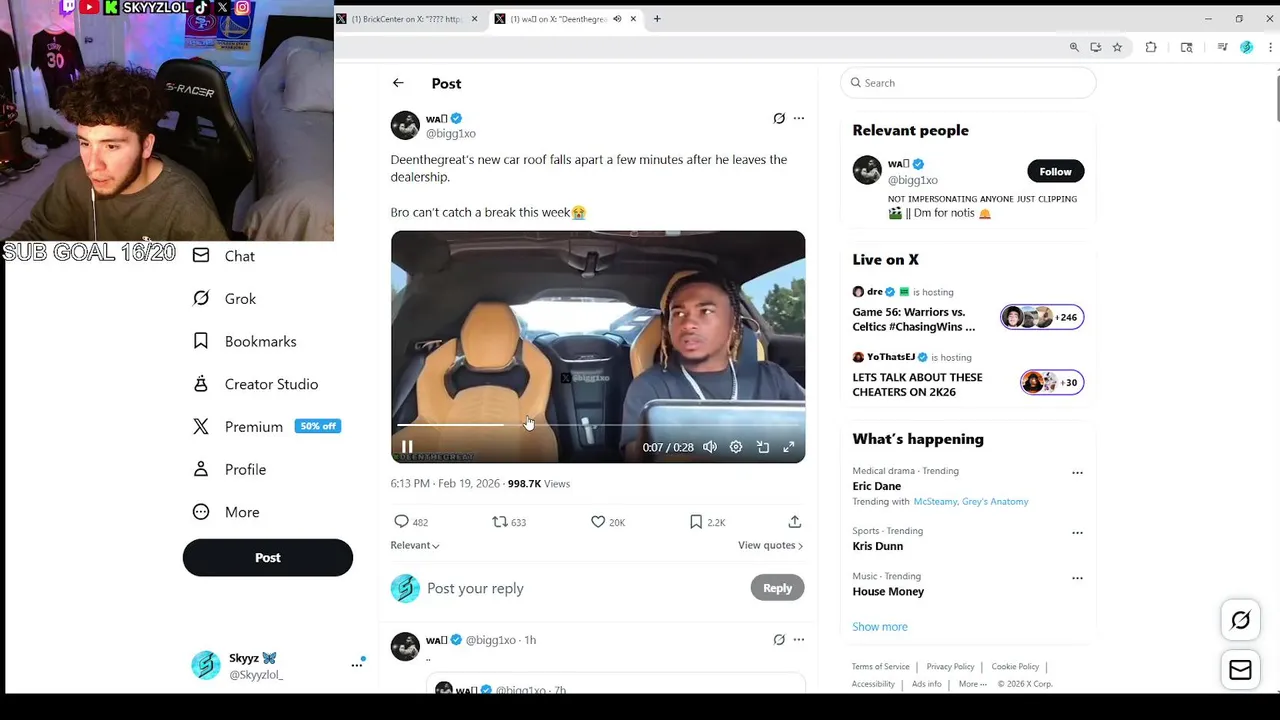Share the post with the upload icon
1280x720 pixels.
(794, 522)
